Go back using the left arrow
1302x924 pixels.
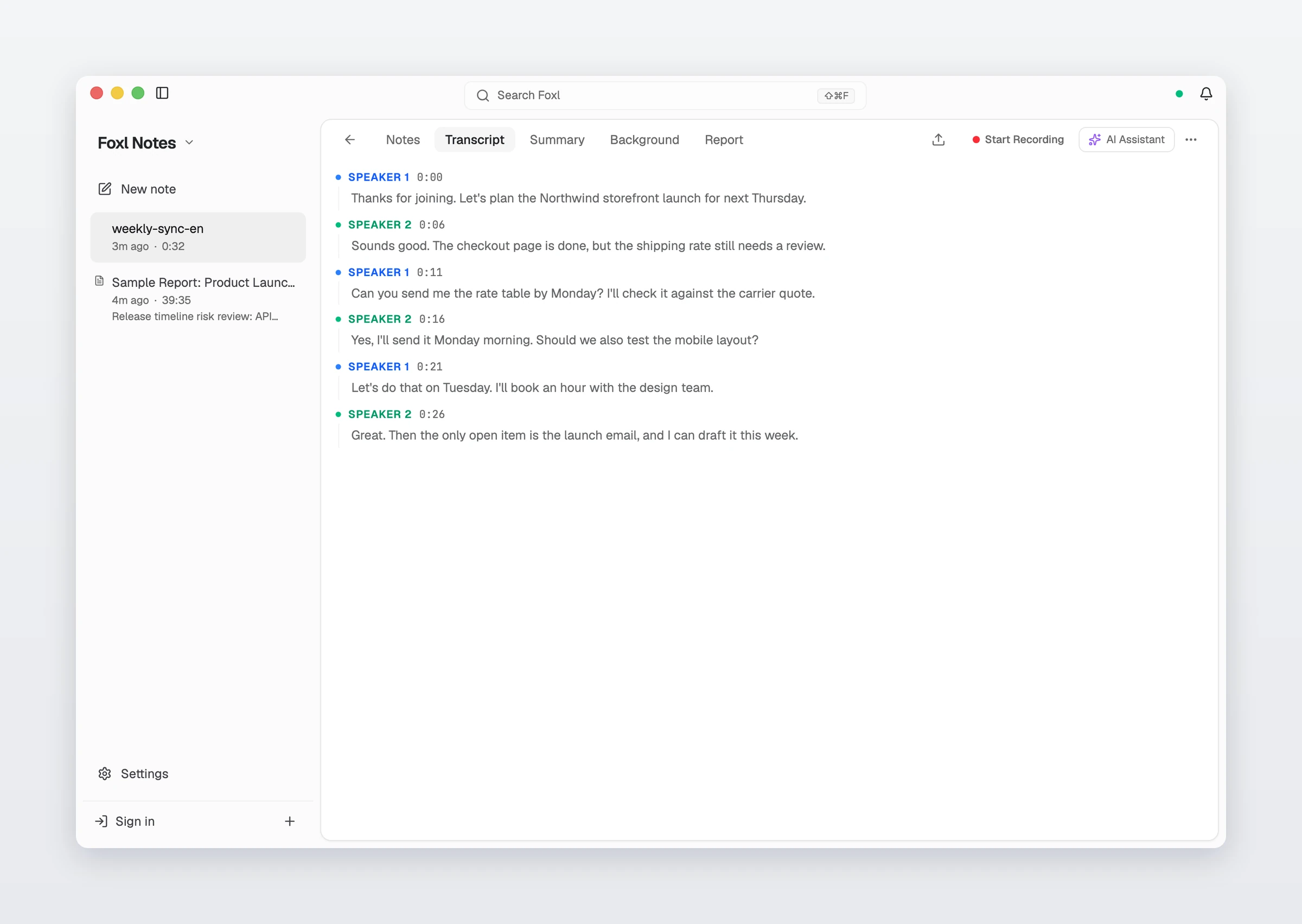(x=350, y=139)
